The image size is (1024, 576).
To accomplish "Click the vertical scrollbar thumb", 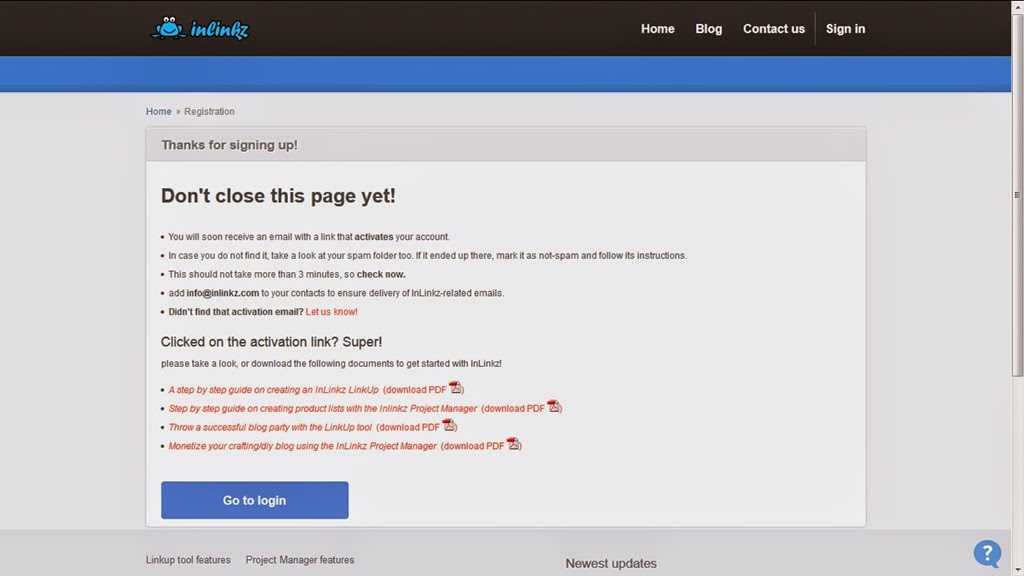I will click(x=1017, y=195).
